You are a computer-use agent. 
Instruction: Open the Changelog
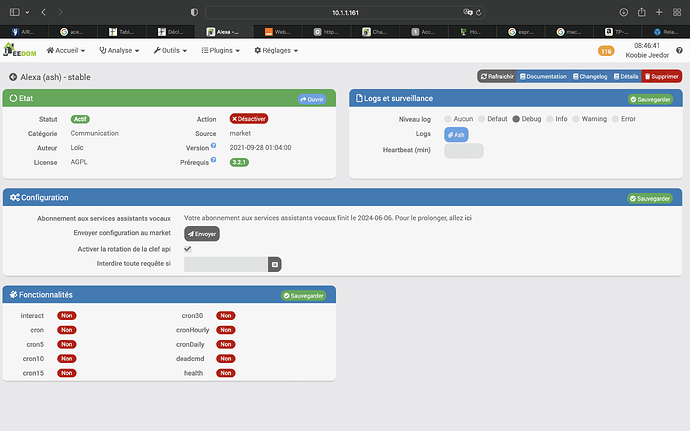coord(590,77)
